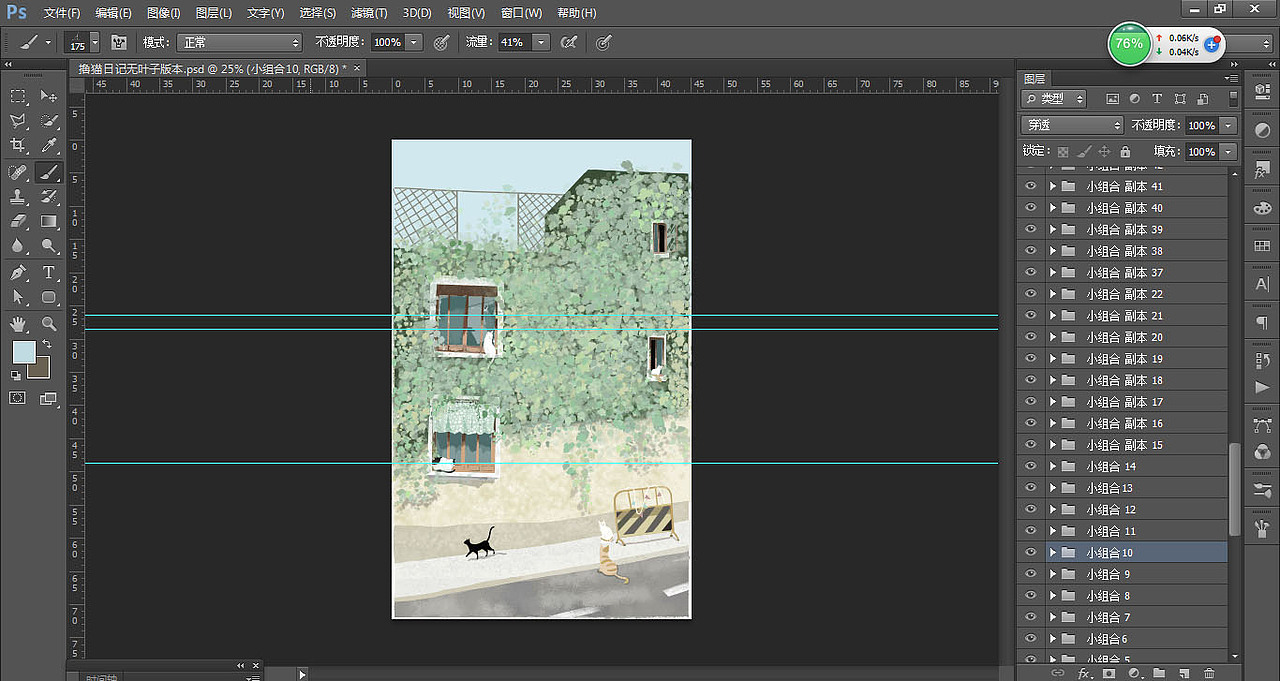
Task: Select the Crop tool
Action: [x=18, y=146]
